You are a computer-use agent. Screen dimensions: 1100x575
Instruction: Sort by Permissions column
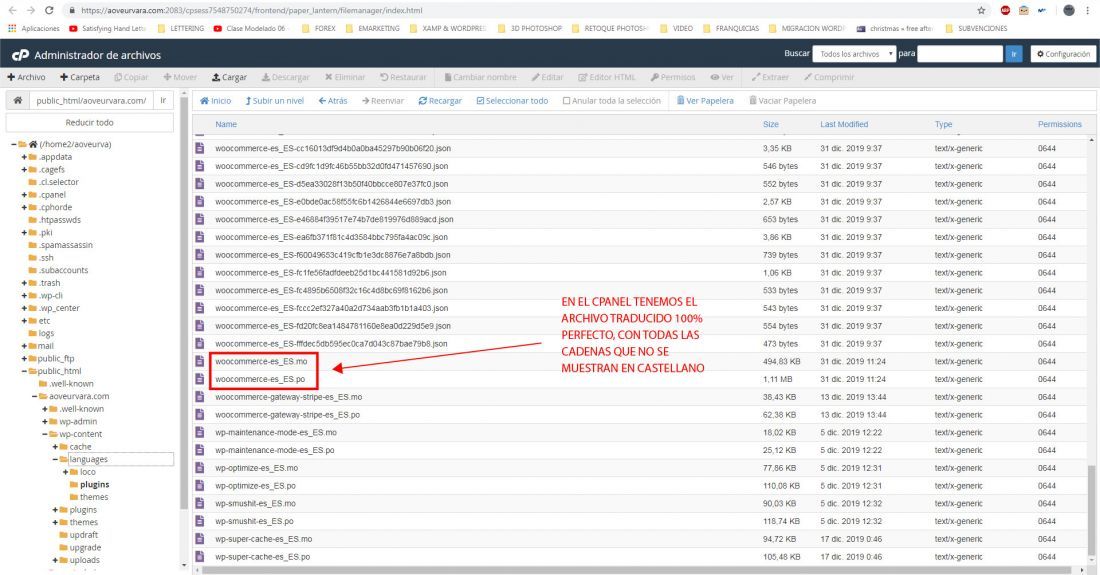(x=1059, y=124)
